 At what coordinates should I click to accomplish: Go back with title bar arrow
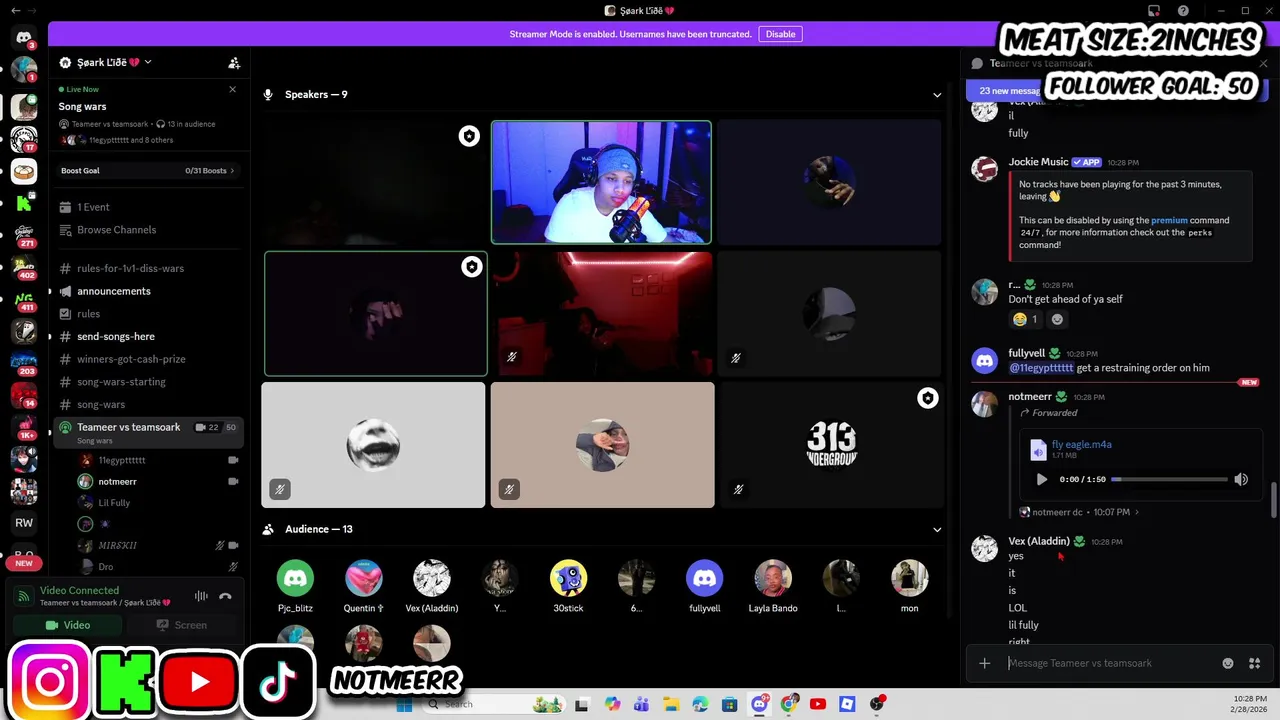(x=15, y=10)
